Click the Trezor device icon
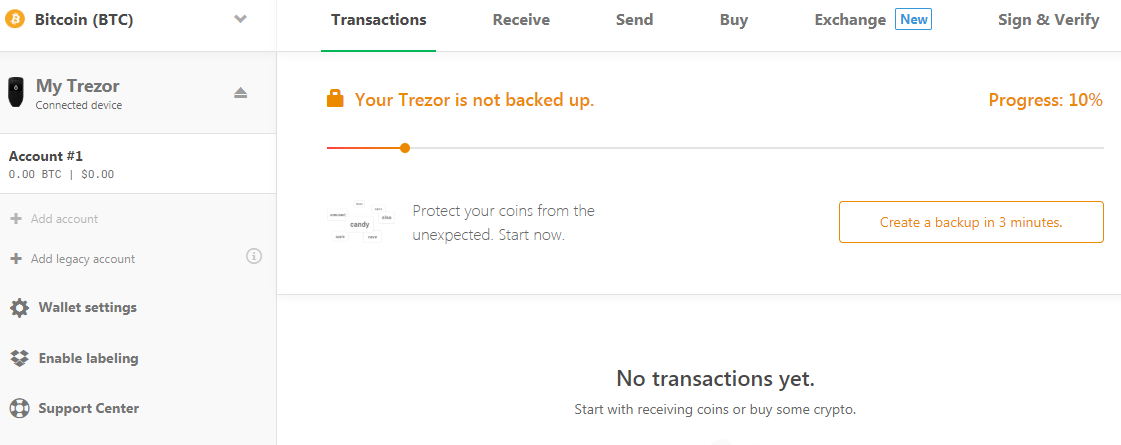This screenshot has width=1121, height=445. click(17, 93)
